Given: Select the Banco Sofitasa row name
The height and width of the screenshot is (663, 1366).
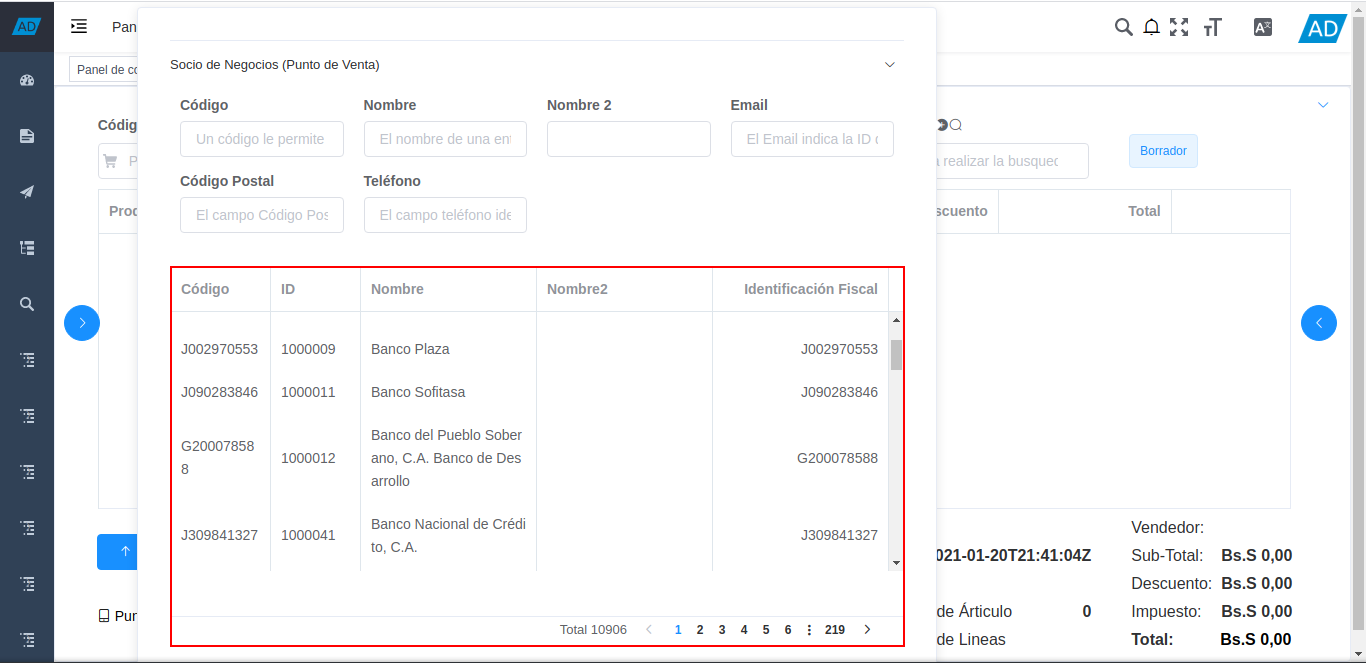Looking at the screenshot, I should pyautogui.click(x=418, y=392).
